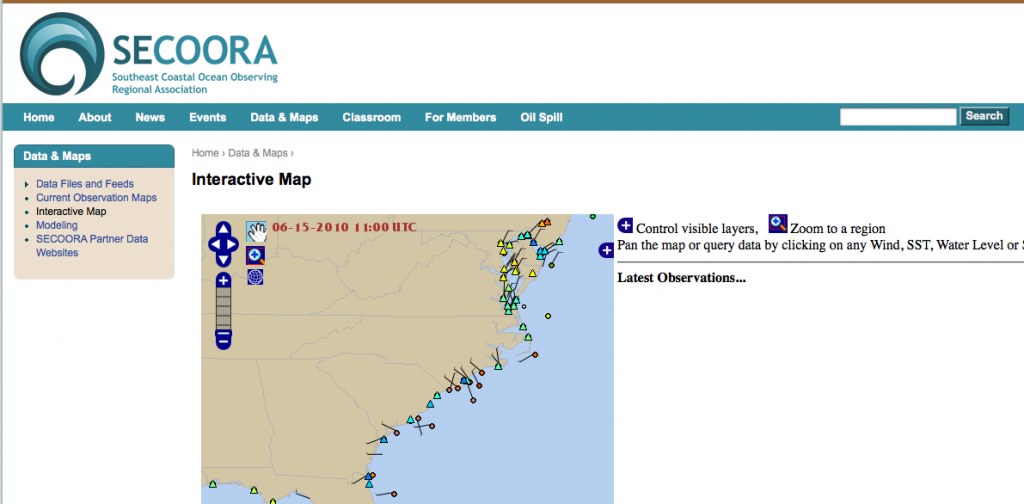Open Current Observation Maps link
The image size is (1024, 504).
97,198
